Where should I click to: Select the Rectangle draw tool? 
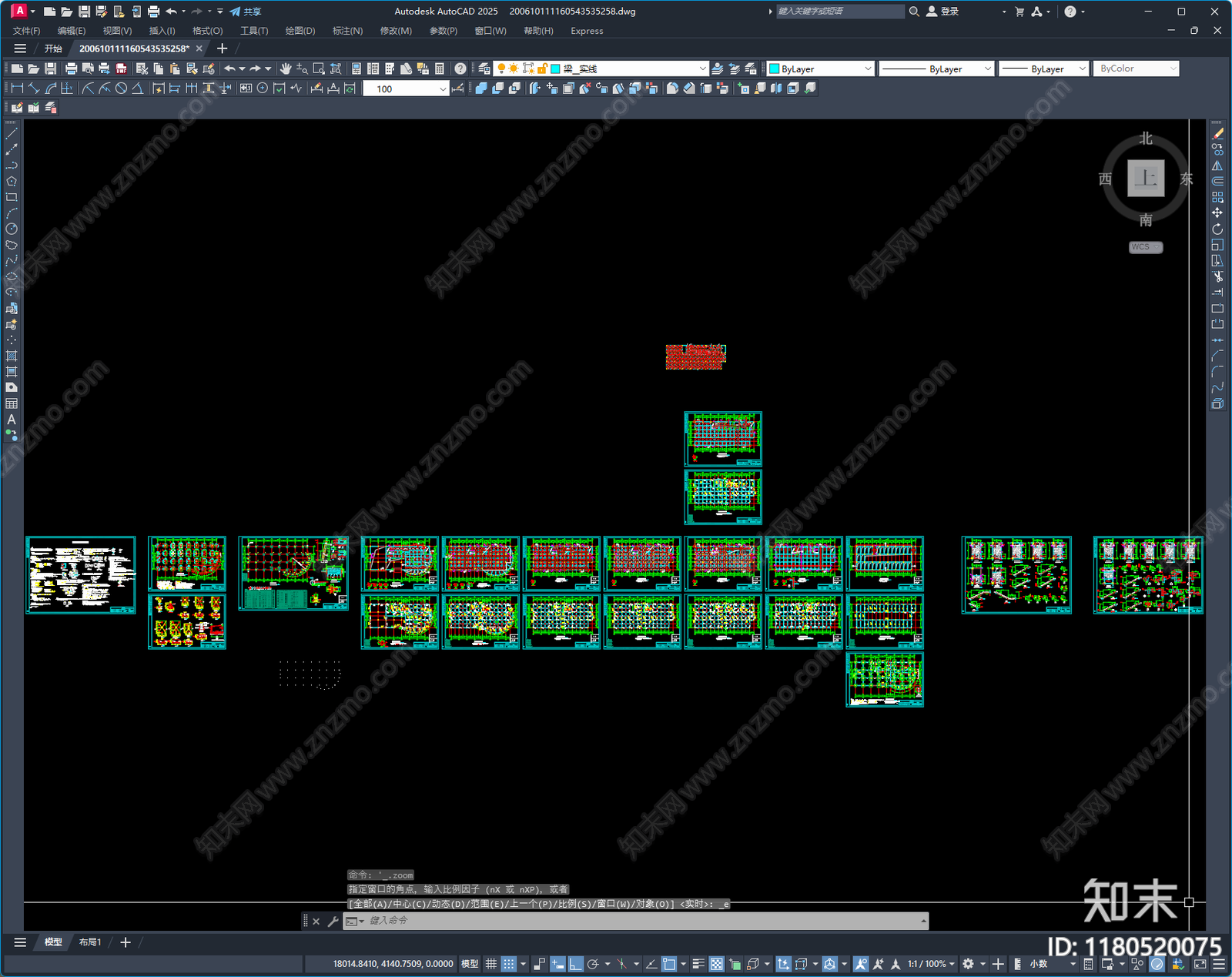coord(12,197)
